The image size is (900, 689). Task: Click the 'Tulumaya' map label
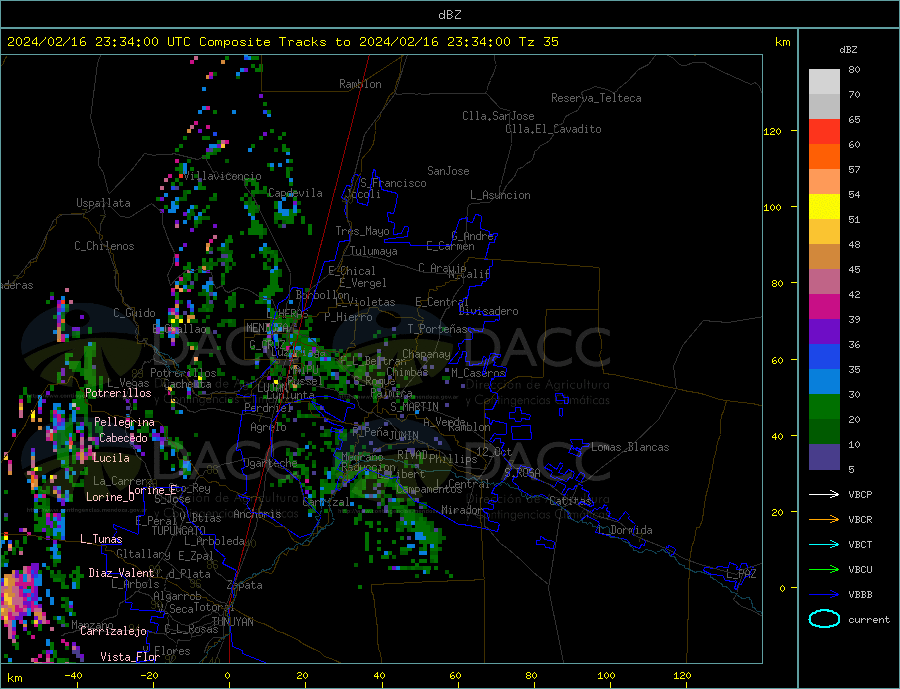click(373, 251)
